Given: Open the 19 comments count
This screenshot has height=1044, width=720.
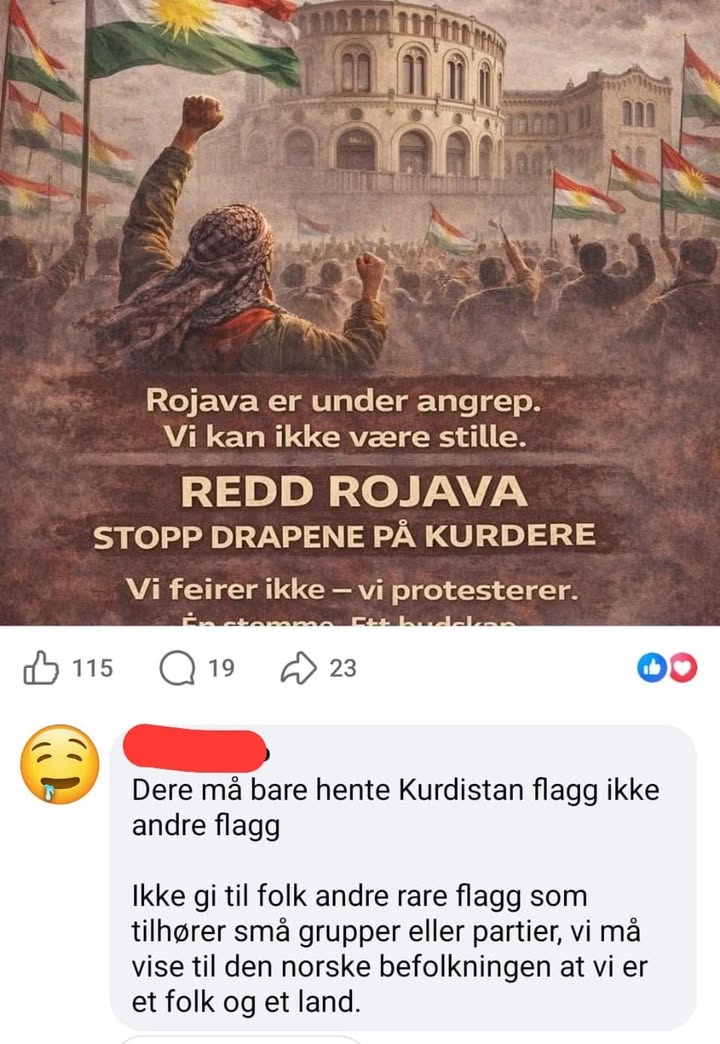Looking at the screenshot, I should click(221, 668).
